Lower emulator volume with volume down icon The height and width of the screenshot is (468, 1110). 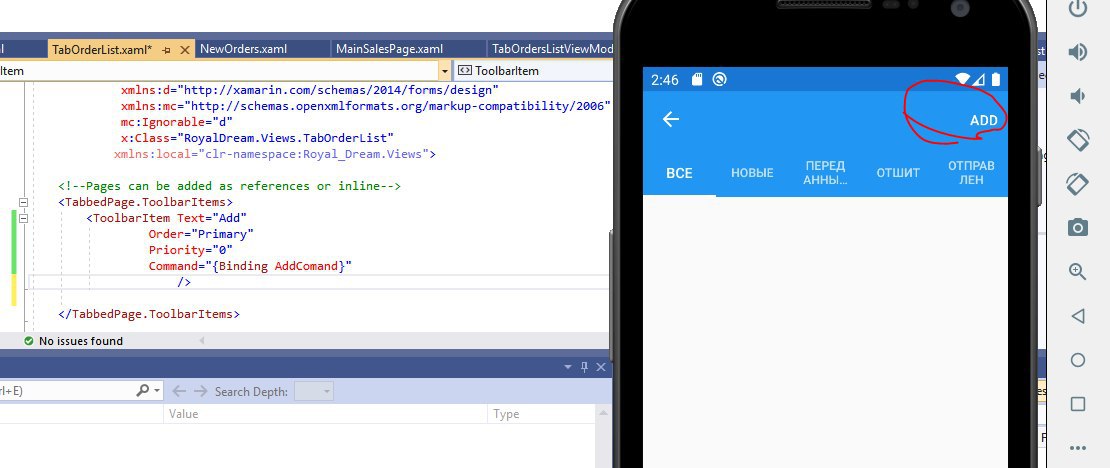[1077, 96]
